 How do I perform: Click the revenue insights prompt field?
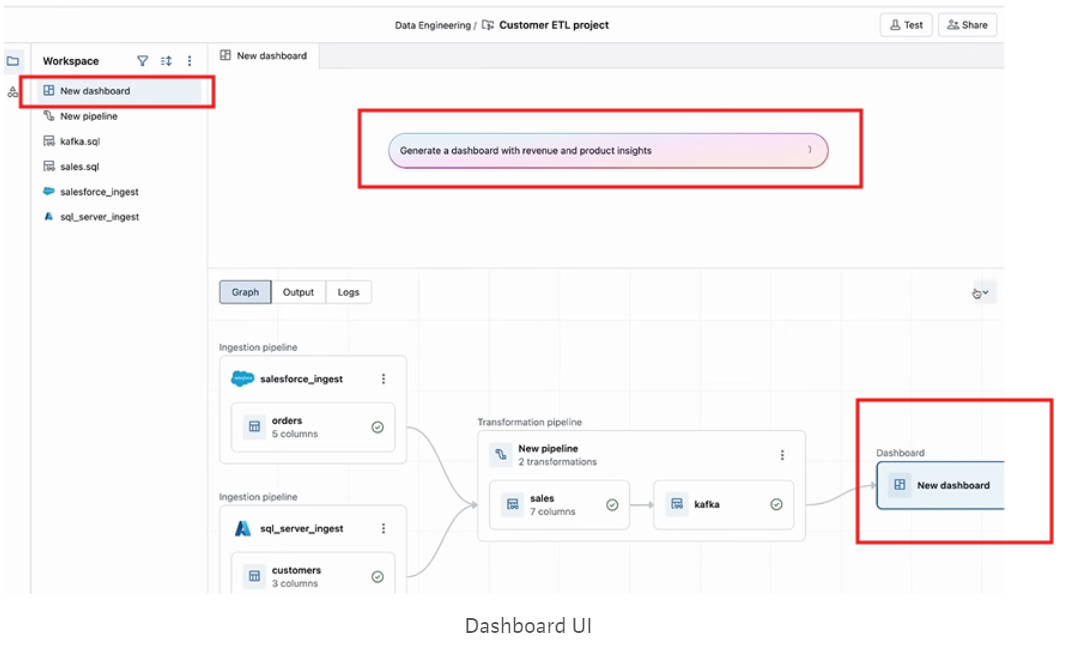[608, 150]
